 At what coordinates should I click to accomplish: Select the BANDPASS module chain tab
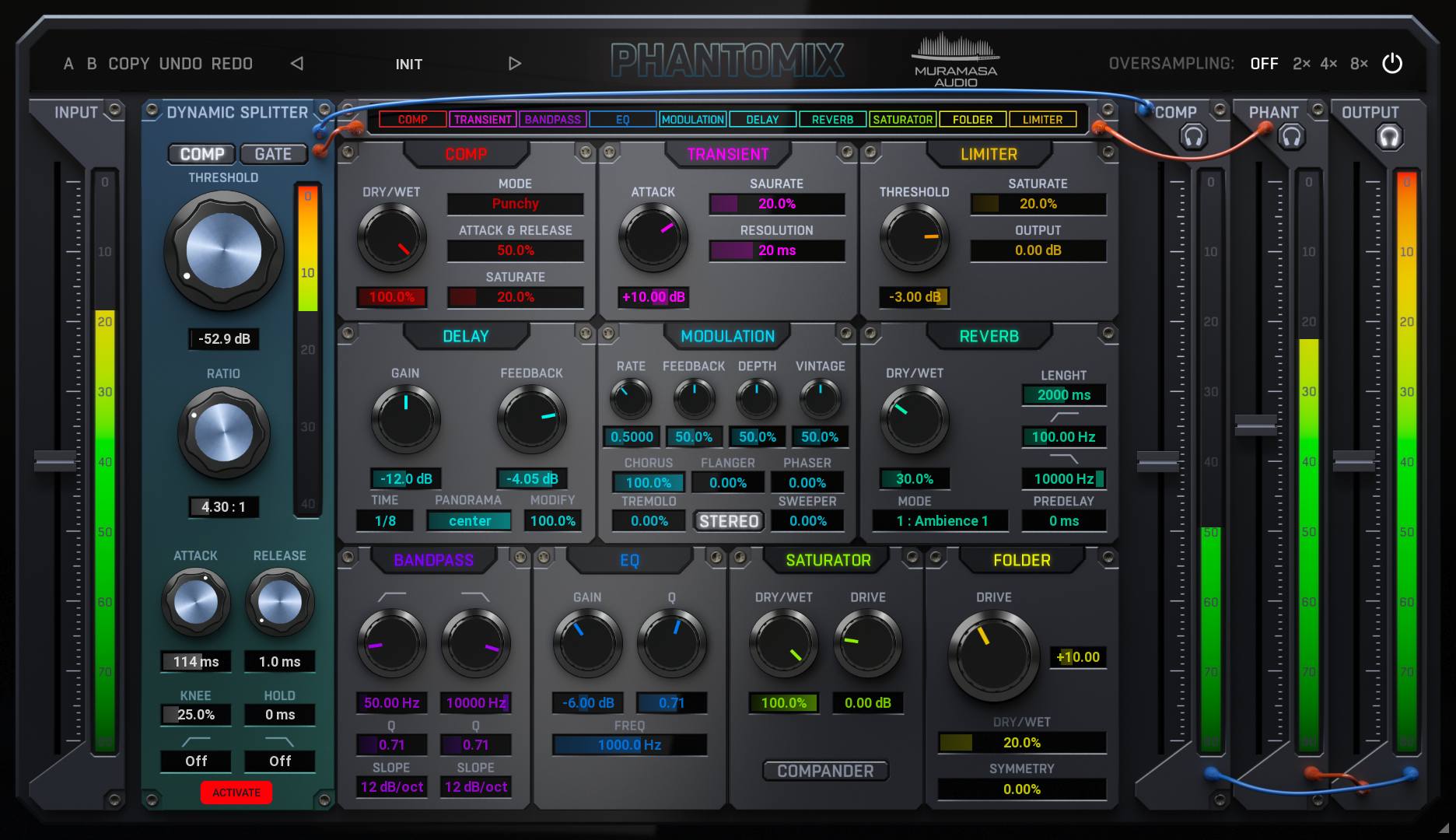(553, 120)
